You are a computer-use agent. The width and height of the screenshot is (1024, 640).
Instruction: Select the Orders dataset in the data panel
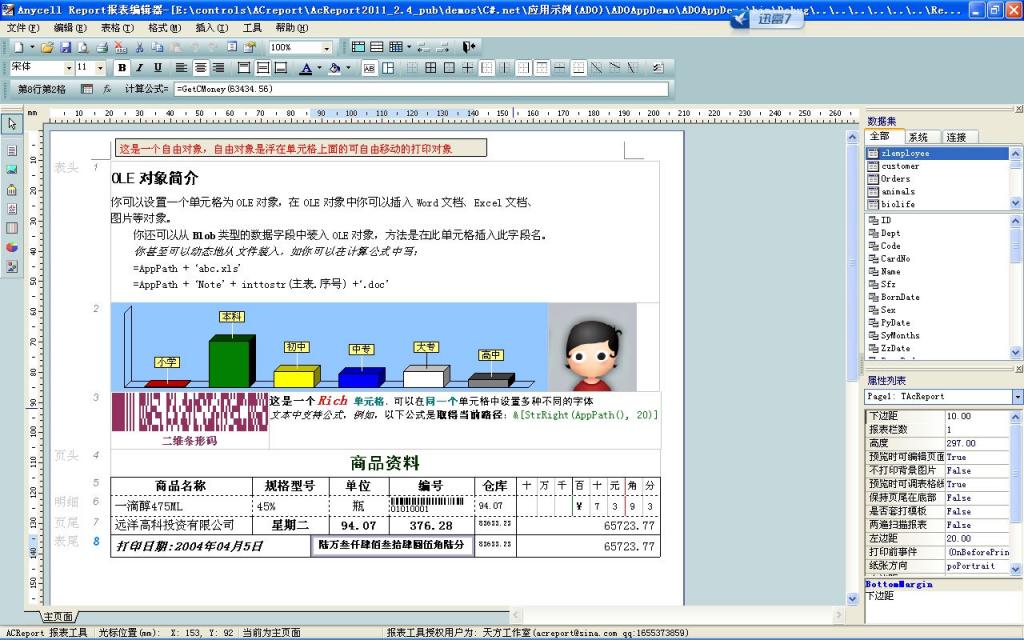(x=895, y=180)
